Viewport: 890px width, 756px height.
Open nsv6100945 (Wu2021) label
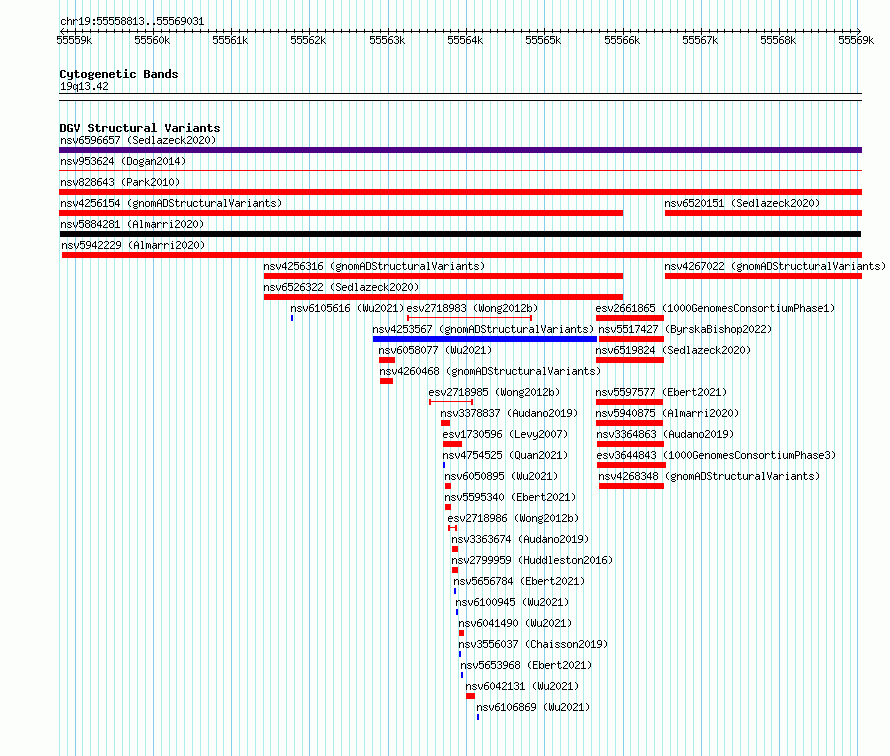click(x=512, y=602)
